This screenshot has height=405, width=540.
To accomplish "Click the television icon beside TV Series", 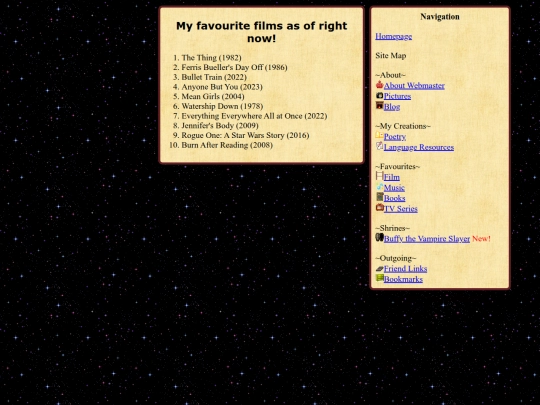I will coord(380,207).
